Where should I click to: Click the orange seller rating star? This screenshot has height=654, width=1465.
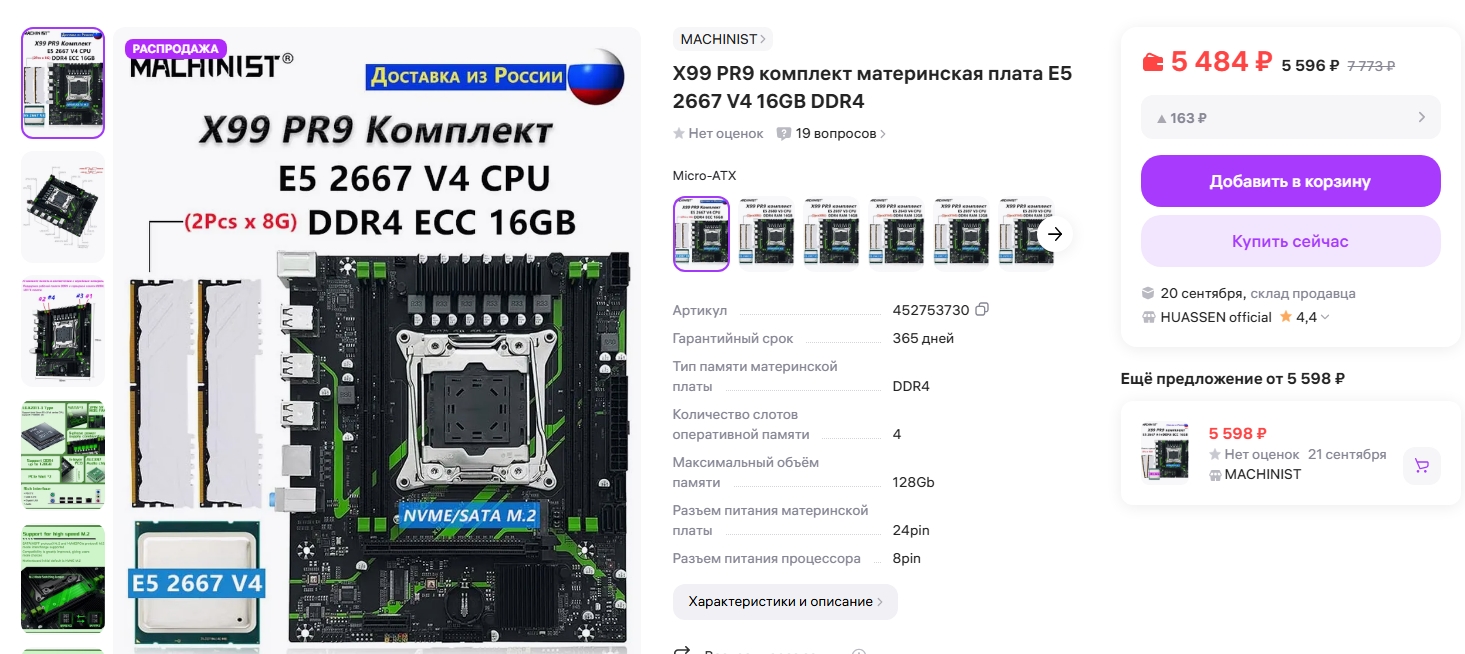tap(1286, 316)
